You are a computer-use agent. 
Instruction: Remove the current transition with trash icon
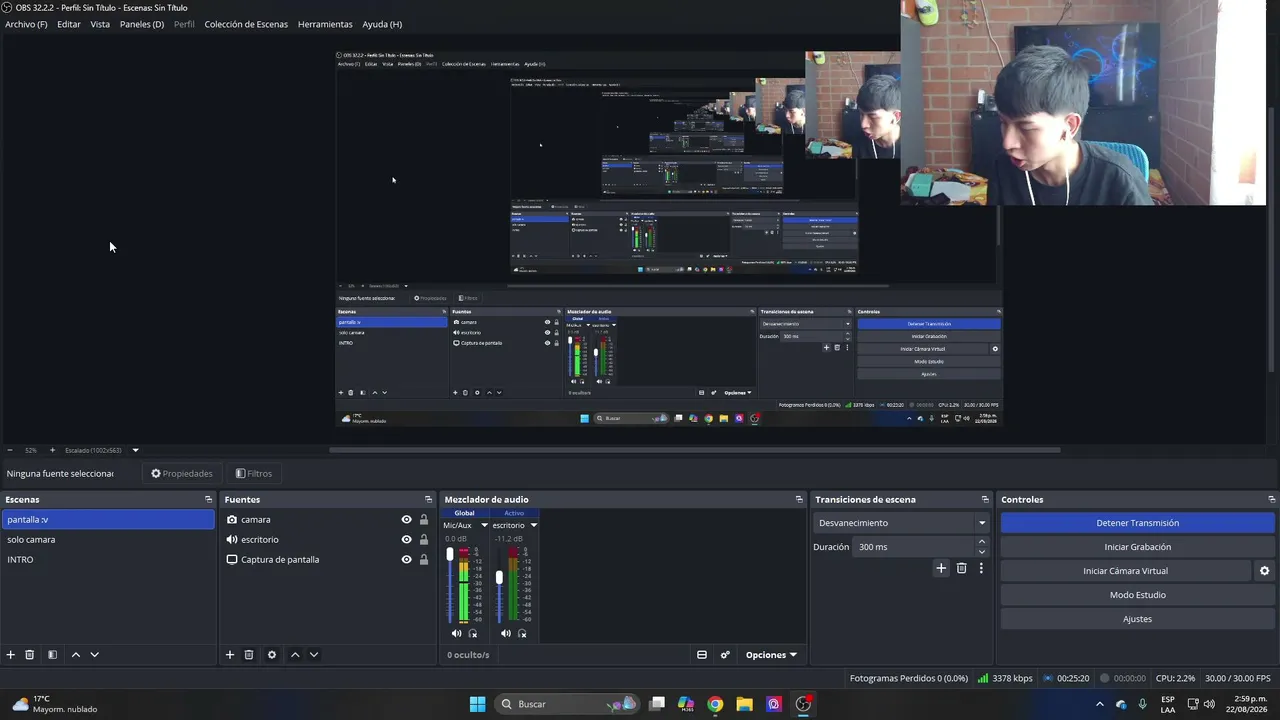pyautogui.click(x=962, y=568)
